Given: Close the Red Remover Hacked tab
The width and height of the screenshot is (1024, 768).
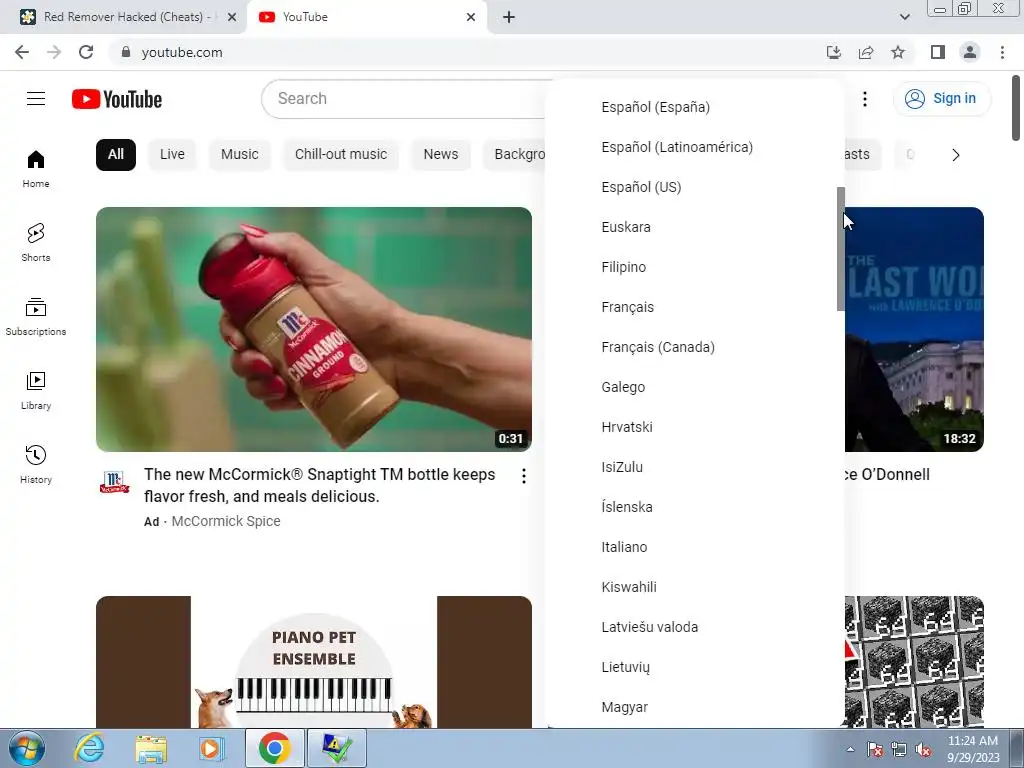Looking at the screenshot, I should (x=232, y=17).
